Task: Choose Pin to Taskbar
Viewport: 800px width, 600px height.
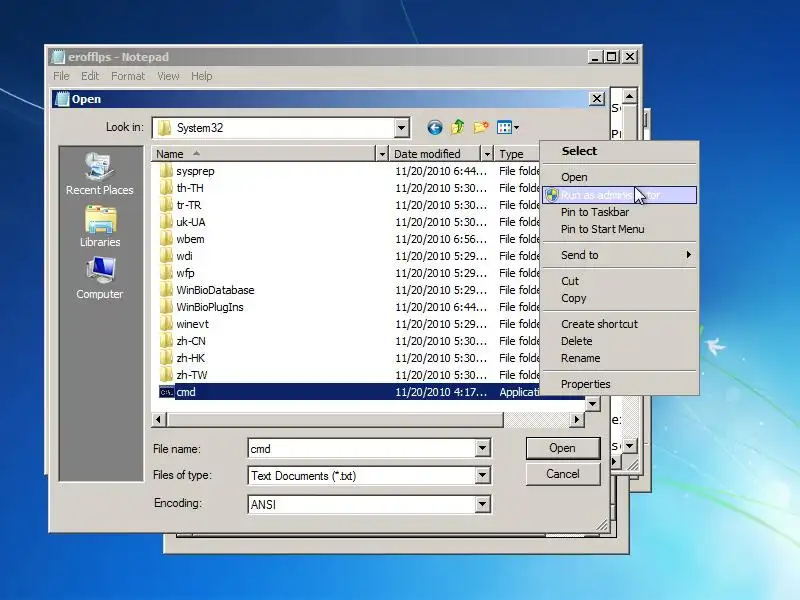Action: click(619, 212)
